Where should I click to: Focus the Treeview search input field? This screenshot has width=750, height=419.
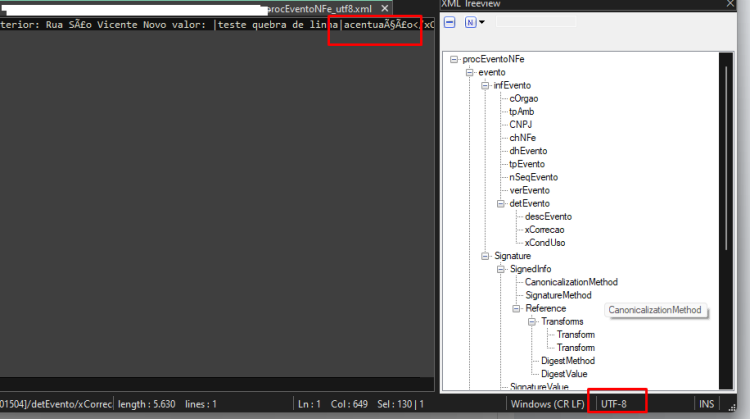(x=536, y=22)
